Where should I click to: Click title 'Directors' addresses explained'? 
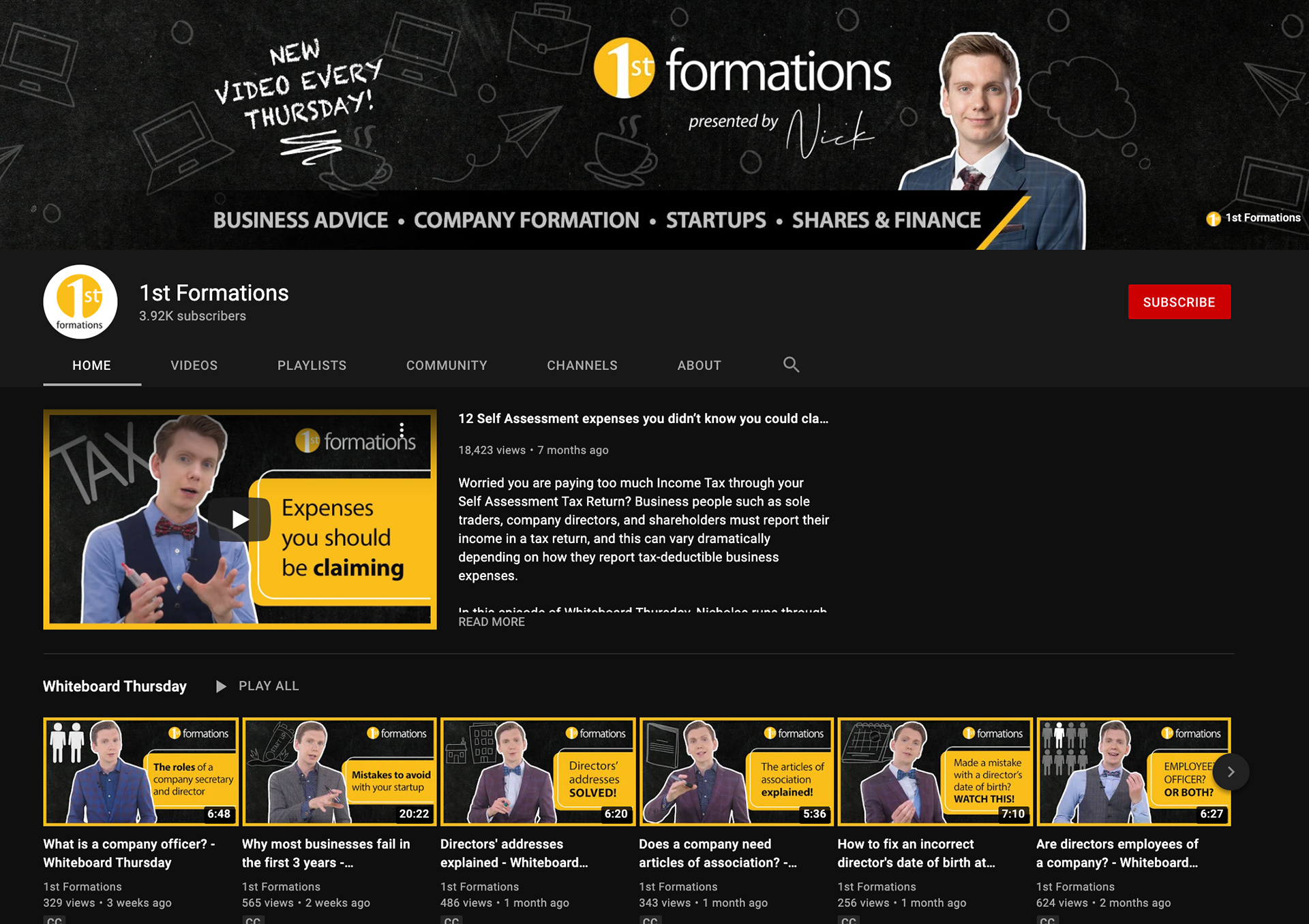(x=514, y=853)
